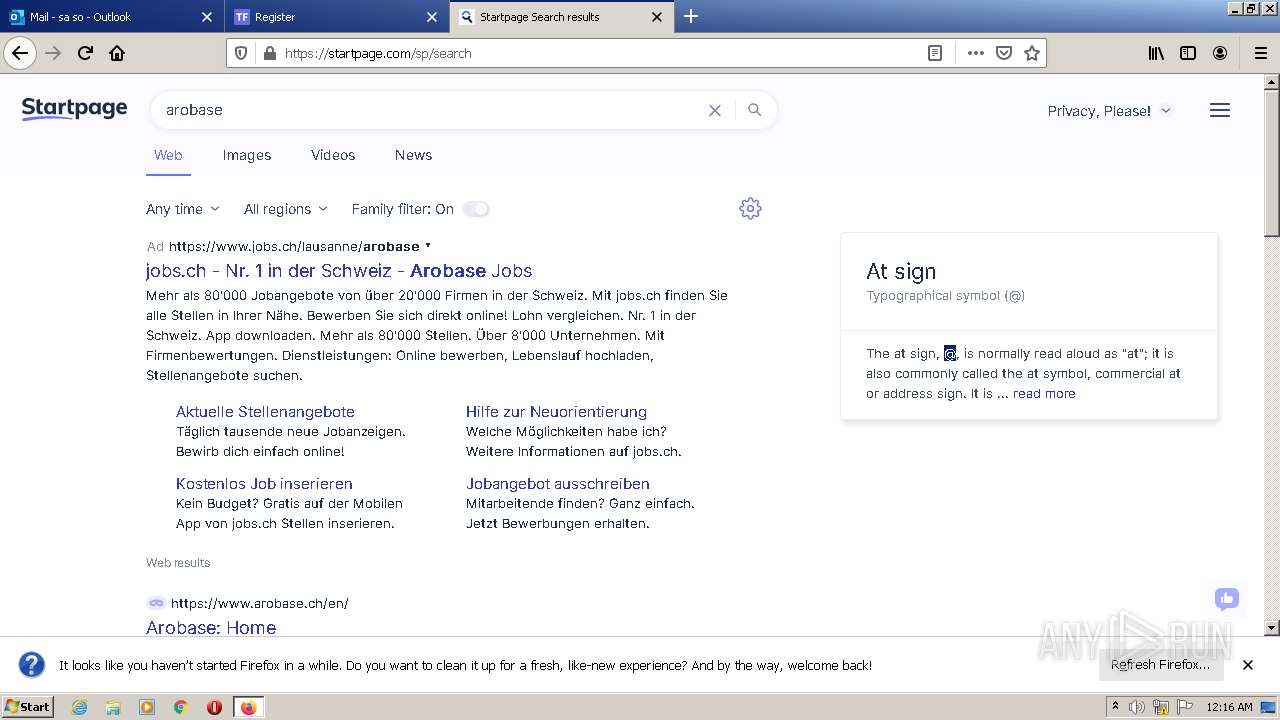Click the Startpage logo
1280x720 pixels.
74,109
